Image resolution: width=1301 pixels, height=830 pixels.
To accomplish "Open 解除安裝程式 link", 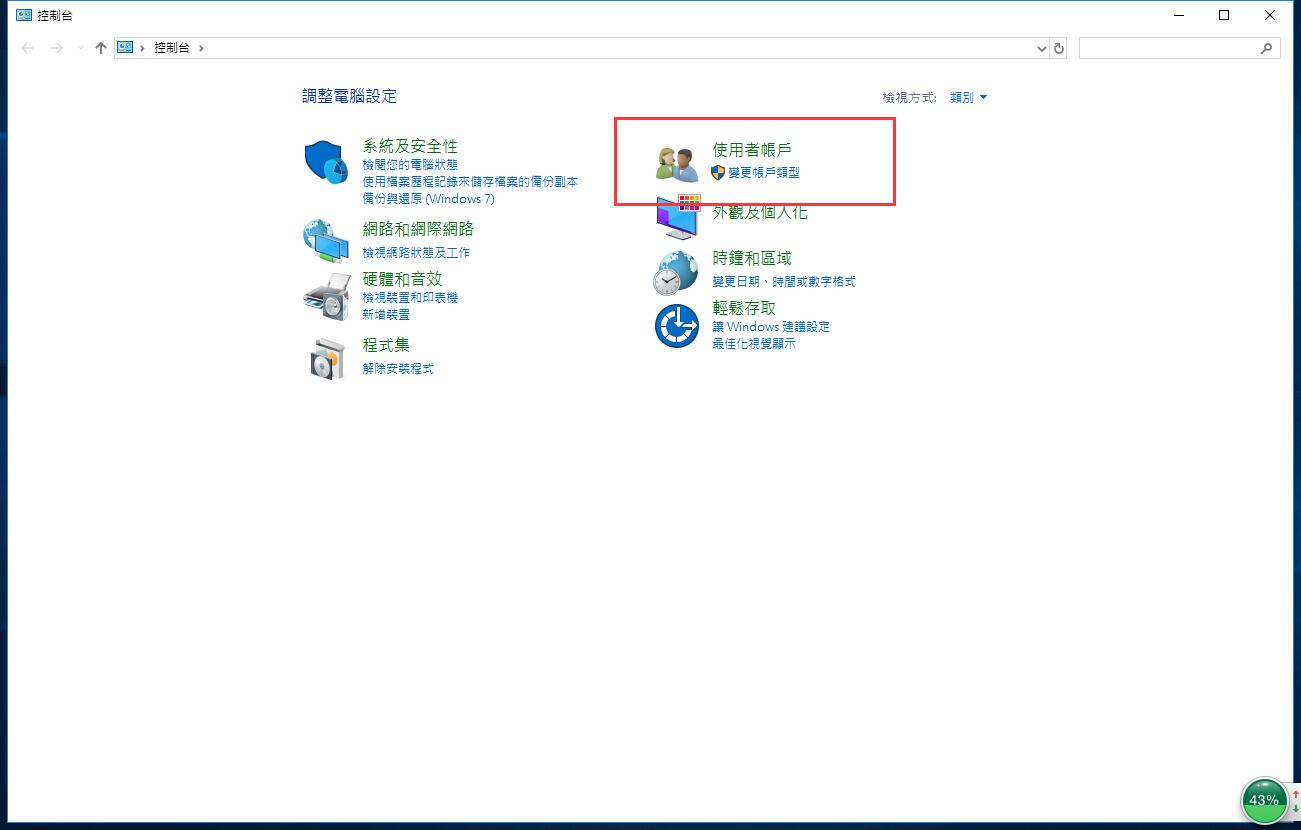I will (398, 368).
